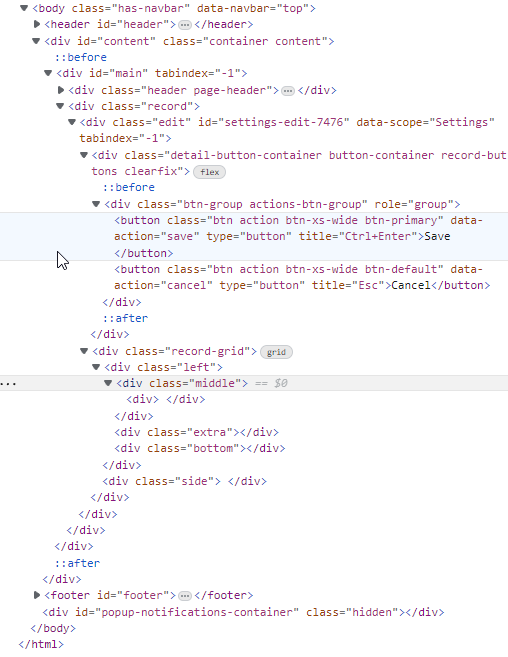Click the title="Esc" attribute
The image size is (508, 657).
click(x=348, y=285)
